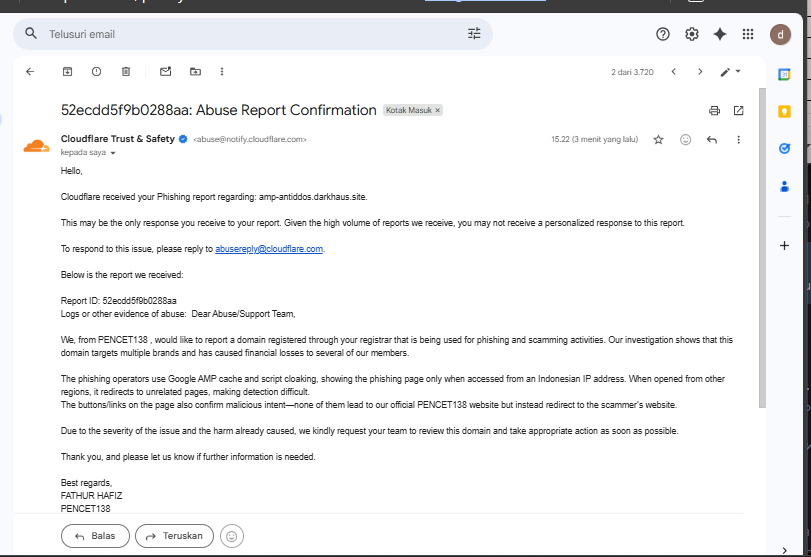The image size is (811, 557).
Task: Remove the Kotak Masuk label
Action: pos(438,110)
